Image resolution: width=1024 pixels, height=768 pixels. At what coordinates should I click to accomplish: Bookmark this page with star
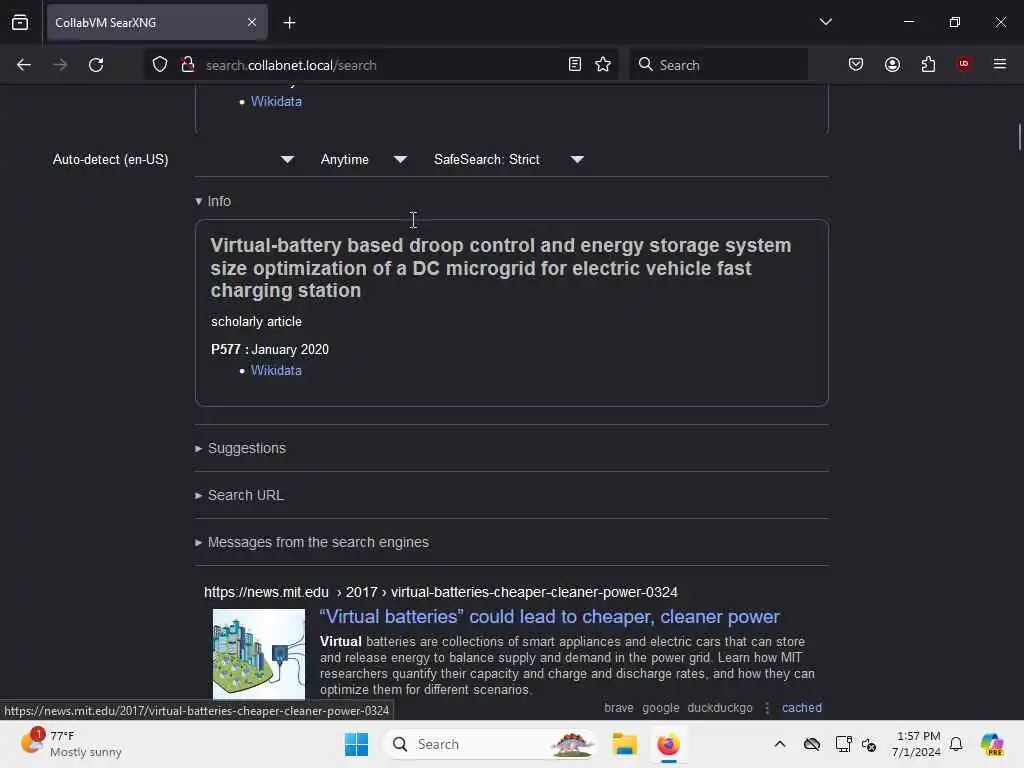pyautogui.click(x=603, y=65)
